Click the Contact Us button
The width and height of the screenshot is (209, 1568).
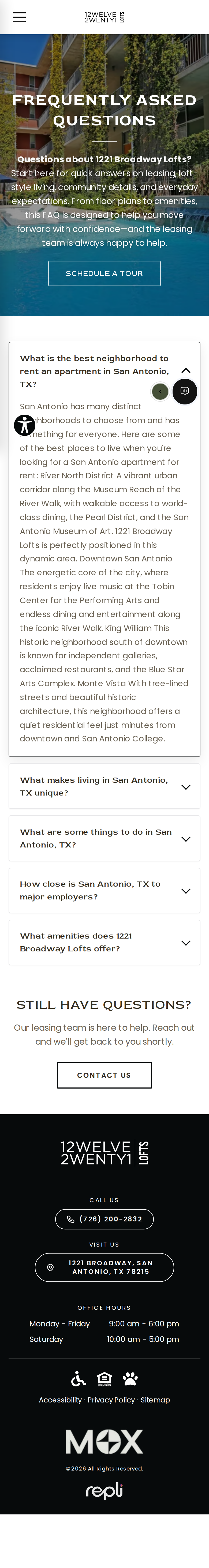coord(104,1075)
